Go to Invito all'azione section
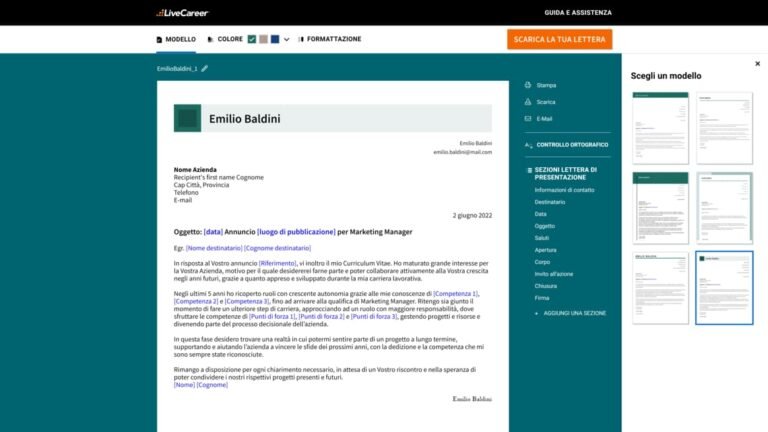The image size is (768, 432). pos(553,274)
